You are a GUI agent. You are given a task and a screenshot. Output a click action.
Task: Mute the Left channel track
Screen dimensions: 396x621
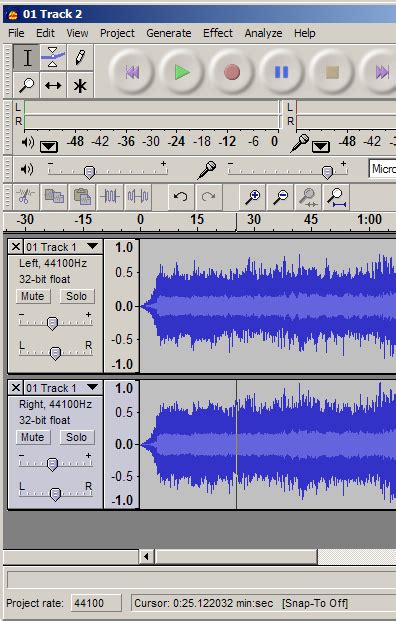(x=33, y=296)
